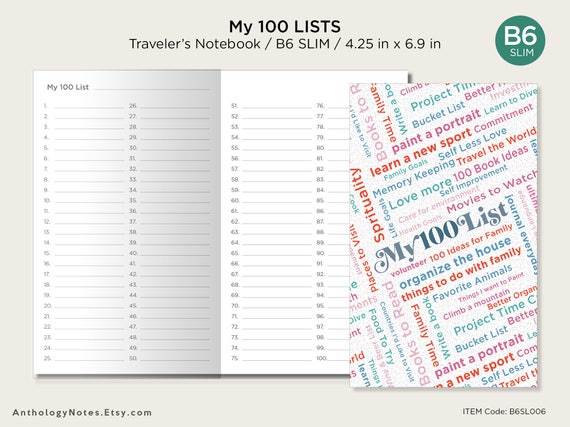Click the ITEM Code B6SL006 label
Image resolution: width=570 pixels, height=427 pixels.
pyautogui.click(x=504, y=411)
